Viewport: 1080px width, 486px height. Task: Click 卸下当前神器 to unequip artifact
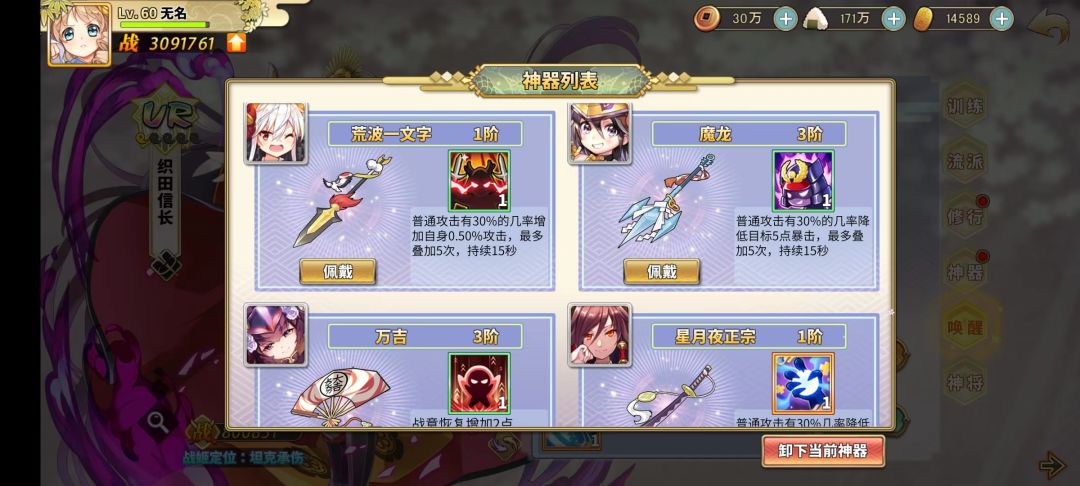(823, 451)
